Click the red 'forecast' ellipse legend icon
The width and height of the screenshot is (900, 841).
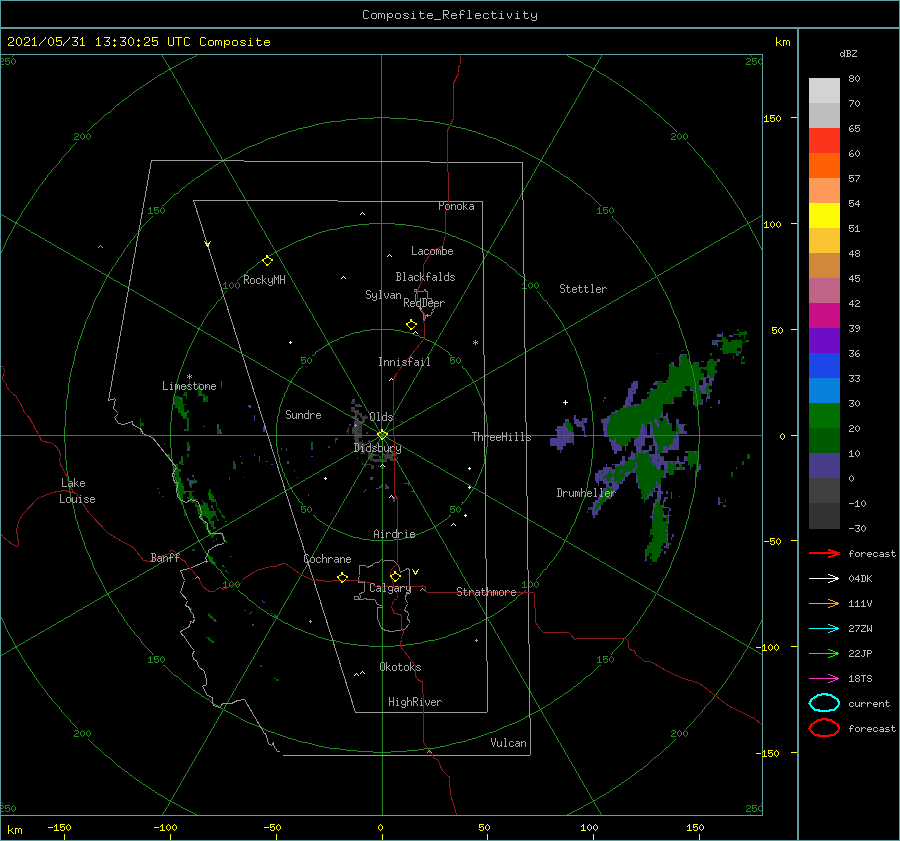click(x=824, y=728)
